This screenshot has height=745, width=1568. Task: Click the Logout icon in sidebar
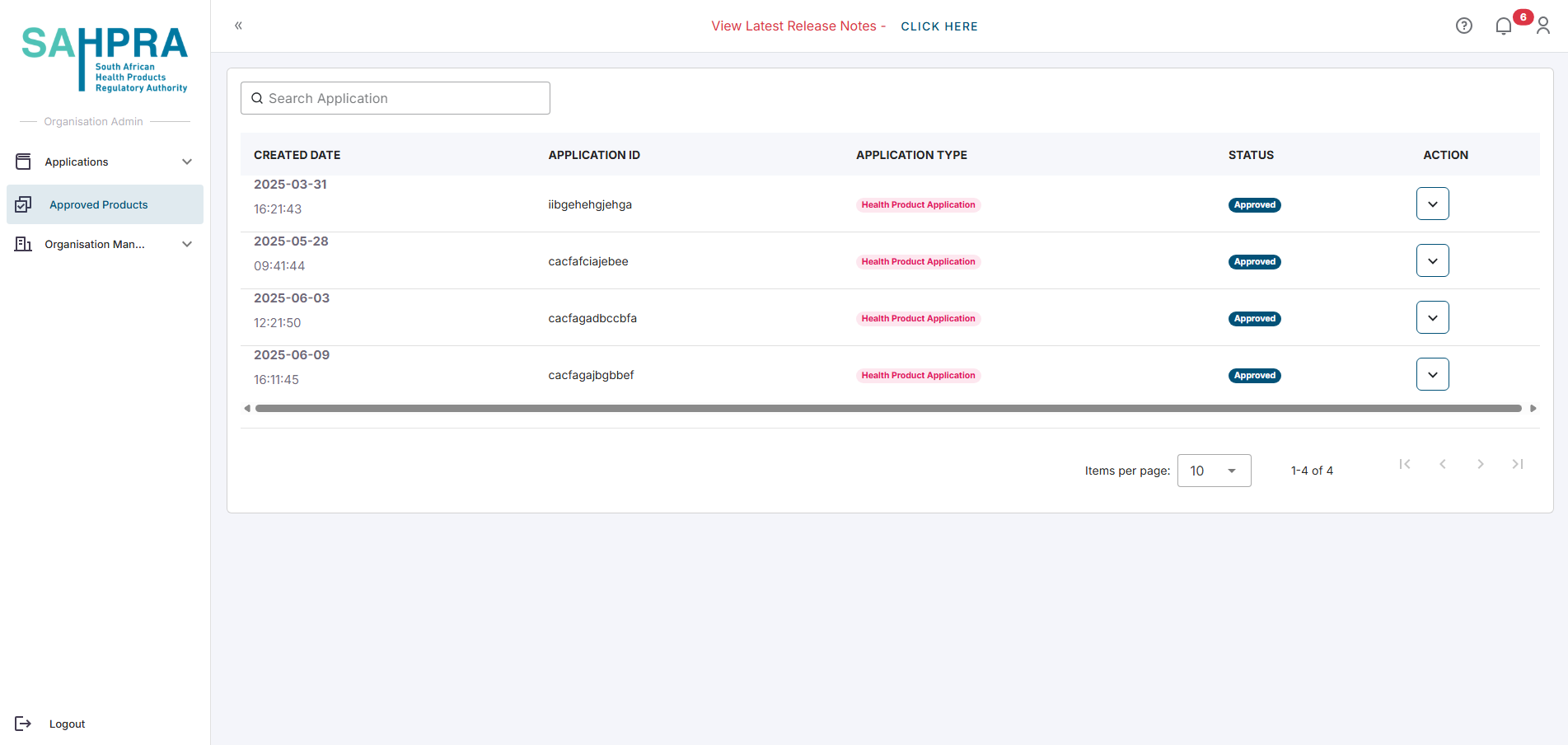(x=23, y=724)
